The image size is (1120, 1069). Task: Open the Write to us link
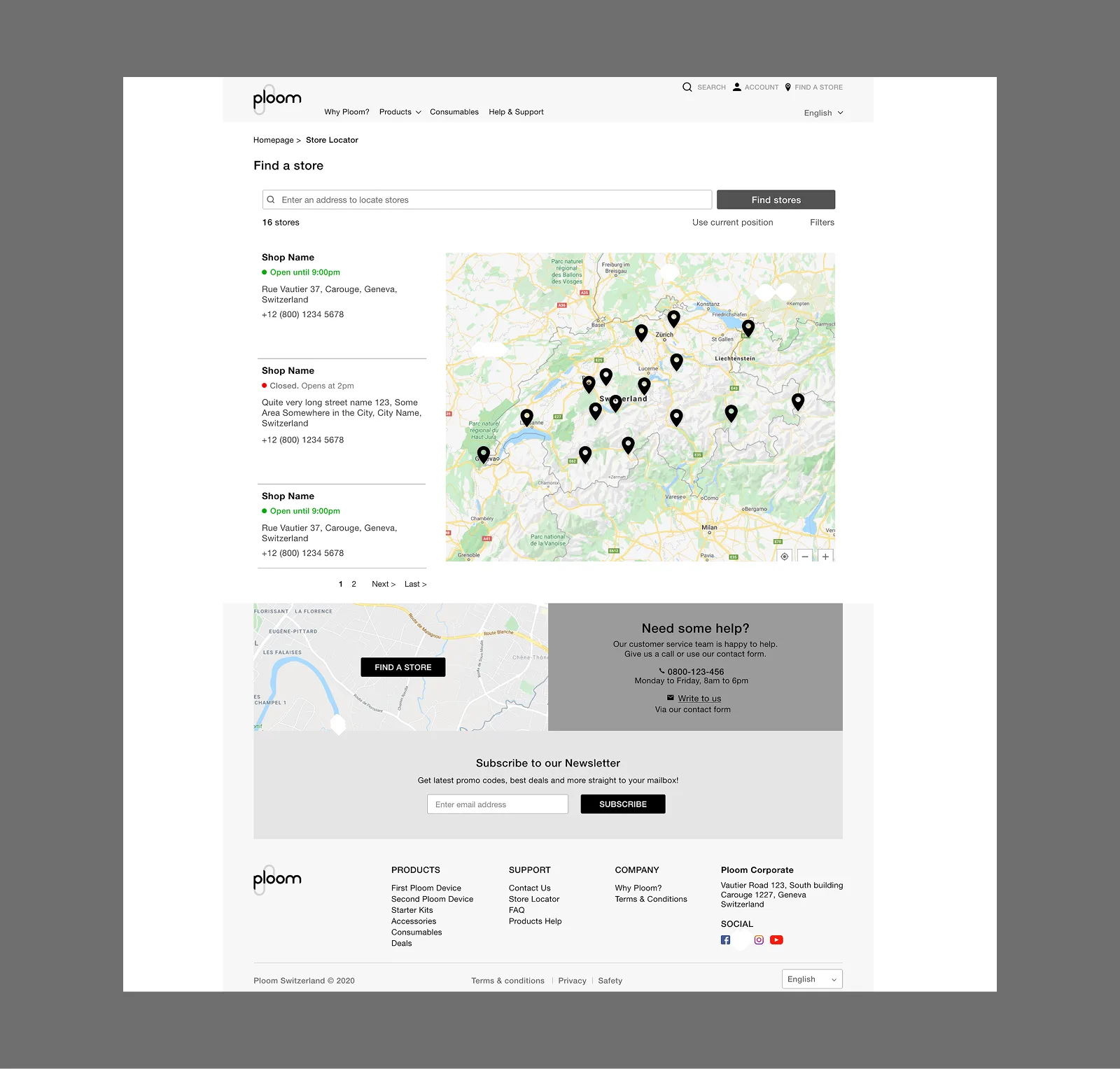click(x=699, y=699)
